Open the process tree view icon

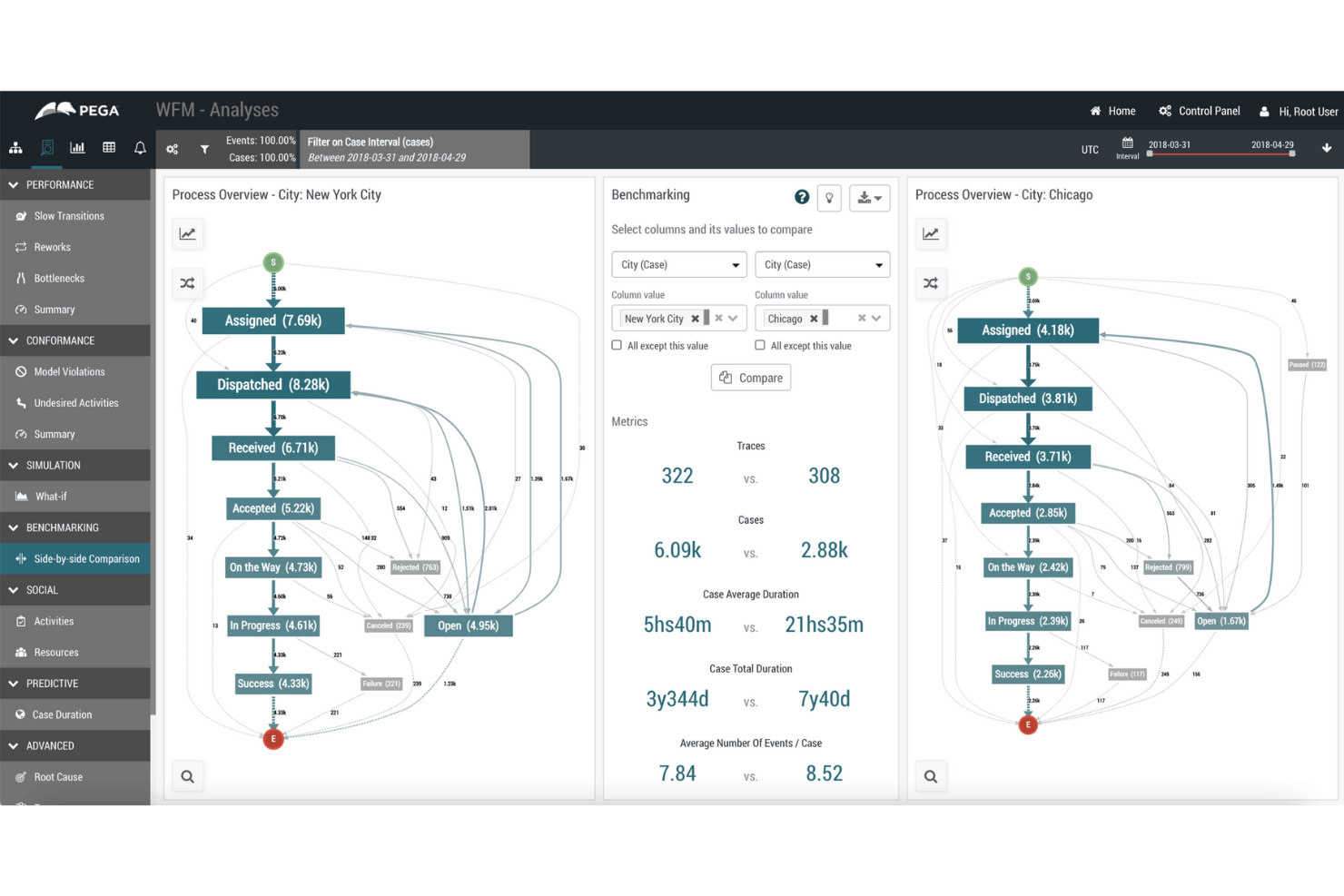[15, 146]
